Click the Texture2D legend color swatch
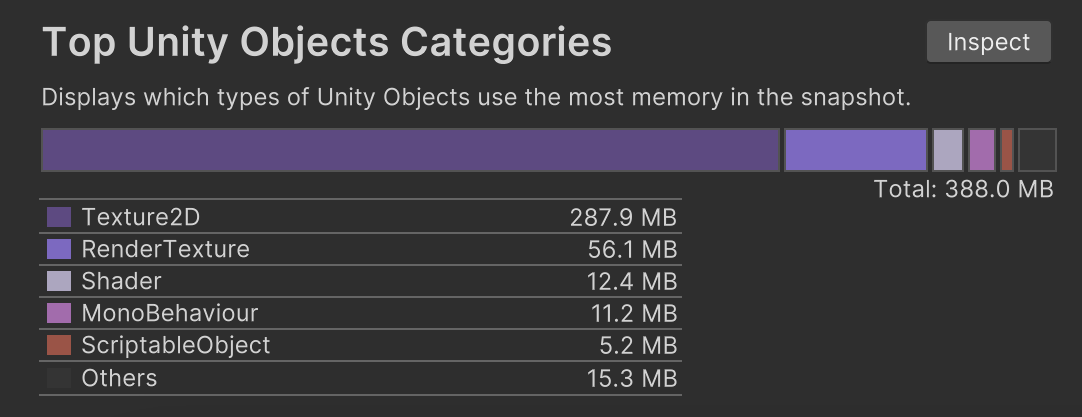This screenshot has width=1082, height=417. click(x=59, y=217)
